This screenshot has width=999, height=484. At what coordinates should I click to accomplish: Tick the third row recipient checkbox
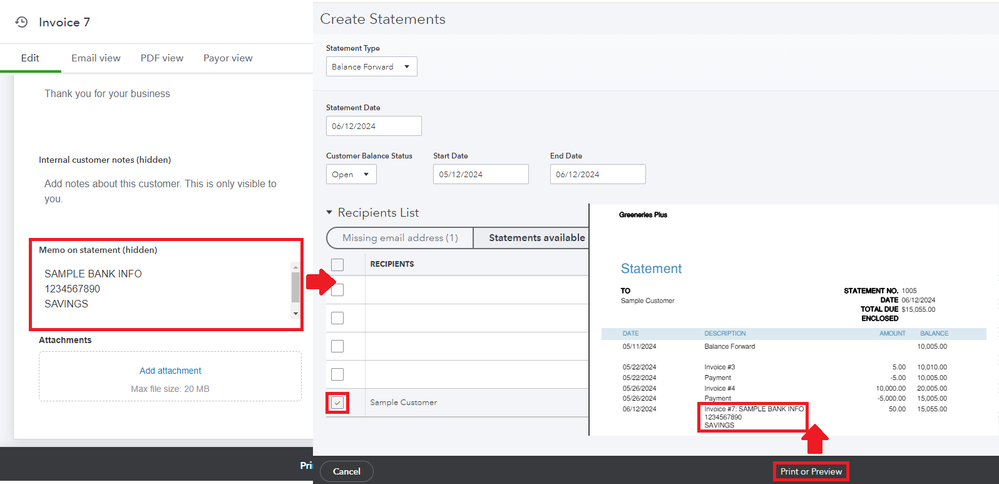338,346
